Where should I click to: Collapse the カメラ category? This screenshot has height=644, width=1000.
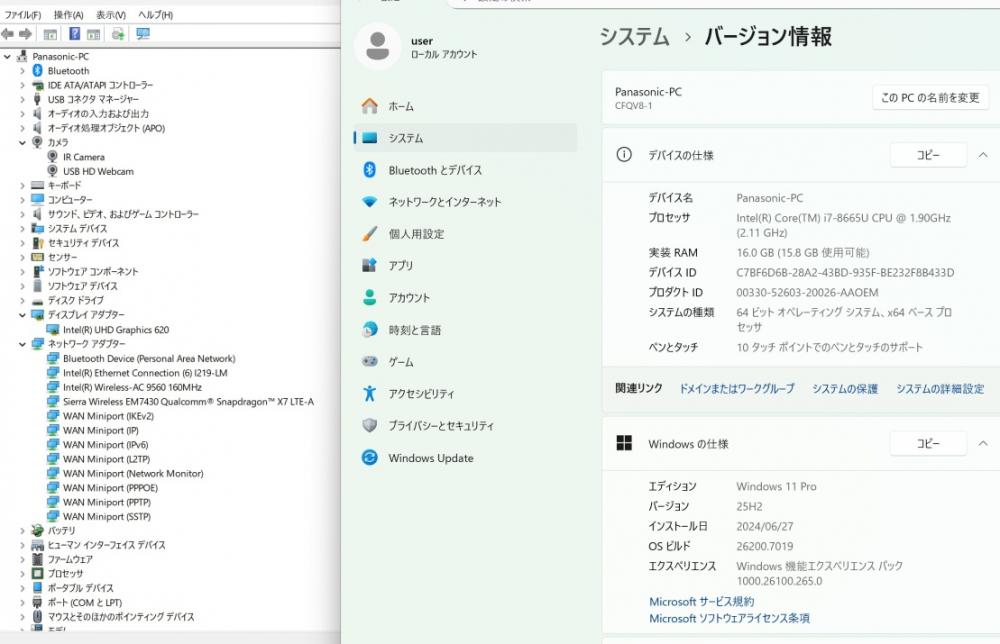coord(22,142)
